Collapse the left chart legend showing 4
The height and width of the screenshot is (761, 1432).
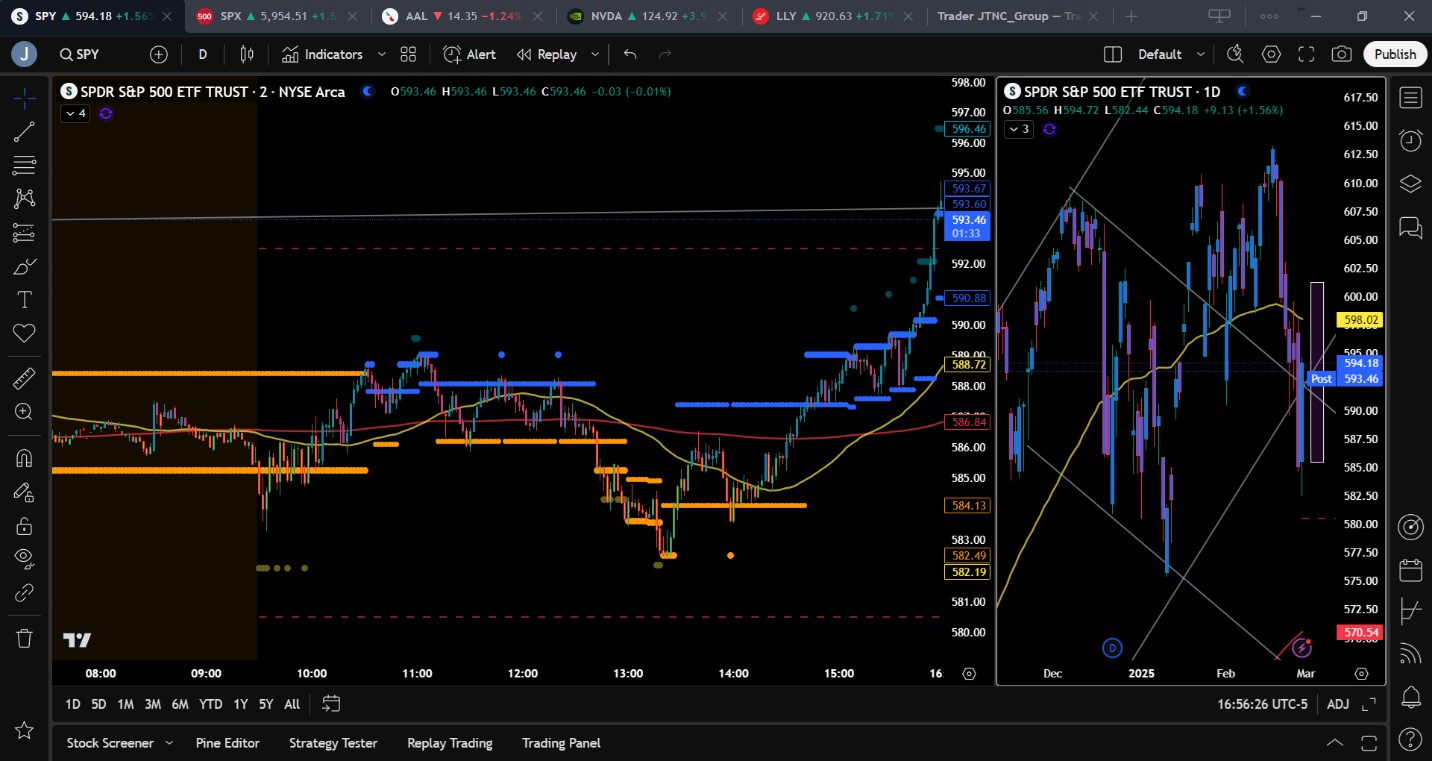[x=76, y=113]
